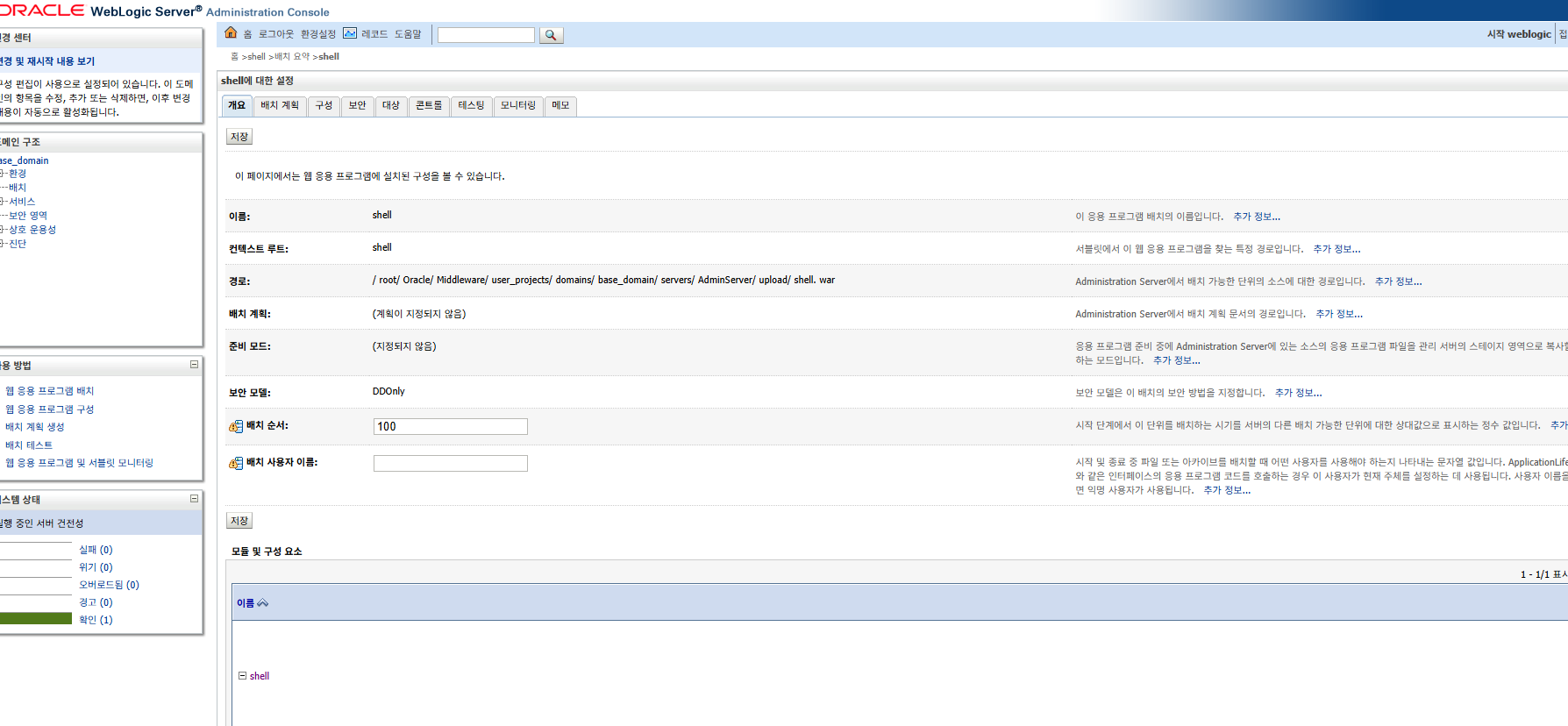Click the top 저장 button
The height and width of the screenshot is (726, 1568).
tap(239, 137)
